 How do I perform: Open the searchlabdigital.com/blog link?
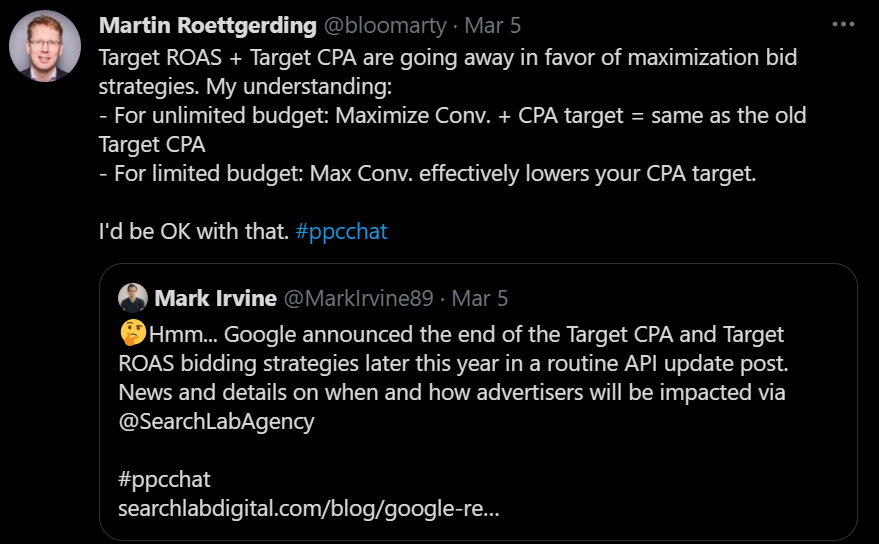tap(309, 509)
